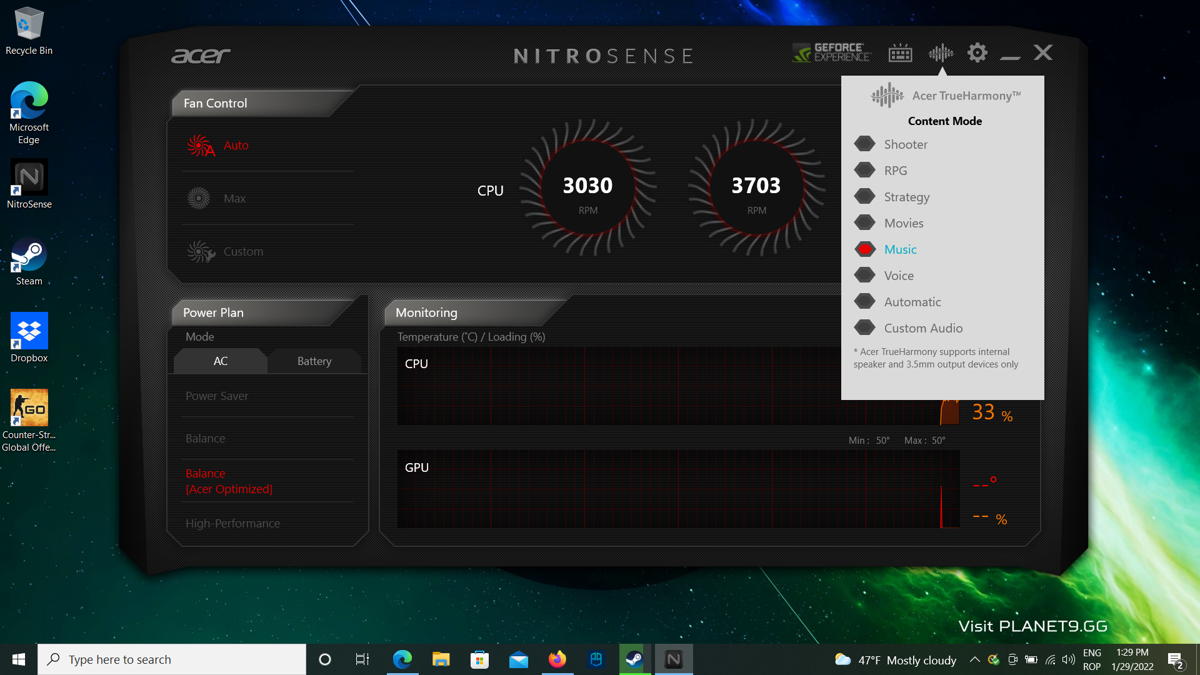Click the CPU fan 3030 RPM gauge
The image size is (1200, 675).
(588, 188)
